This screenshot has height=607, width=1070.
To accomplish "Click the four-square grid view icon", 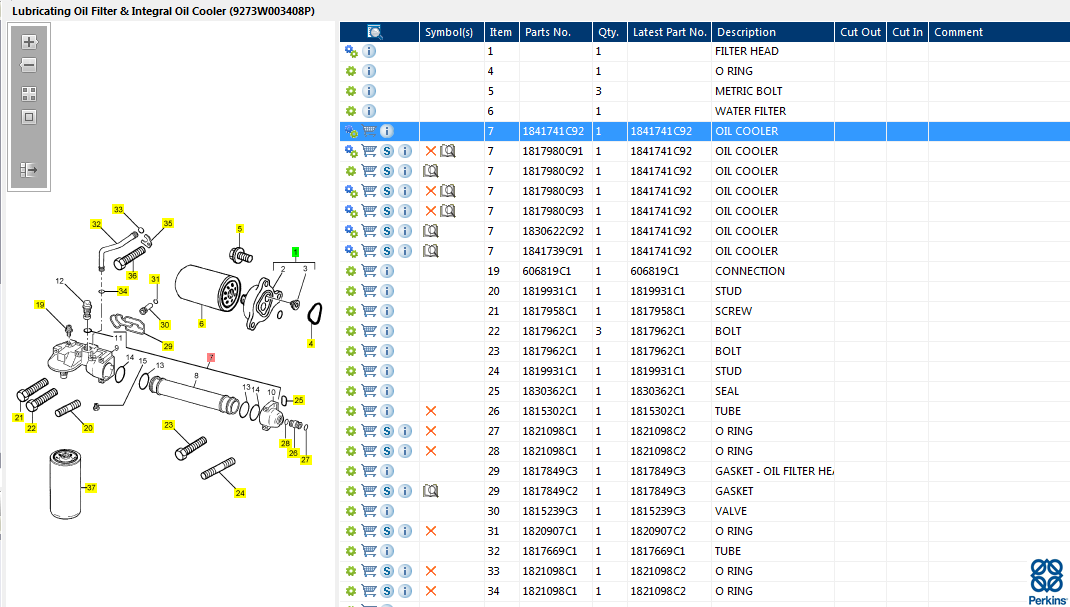I will pos(29,94).
